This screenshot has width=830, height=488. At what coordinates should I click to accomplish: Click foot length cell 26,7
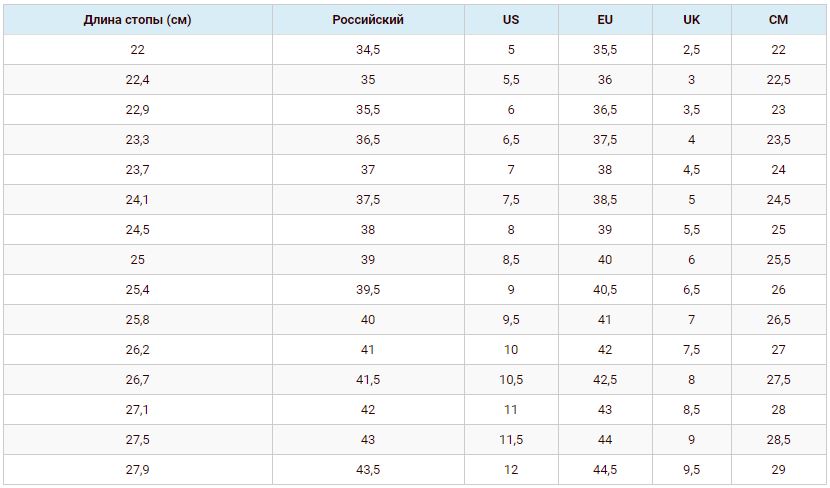click(x=137, y=380)
